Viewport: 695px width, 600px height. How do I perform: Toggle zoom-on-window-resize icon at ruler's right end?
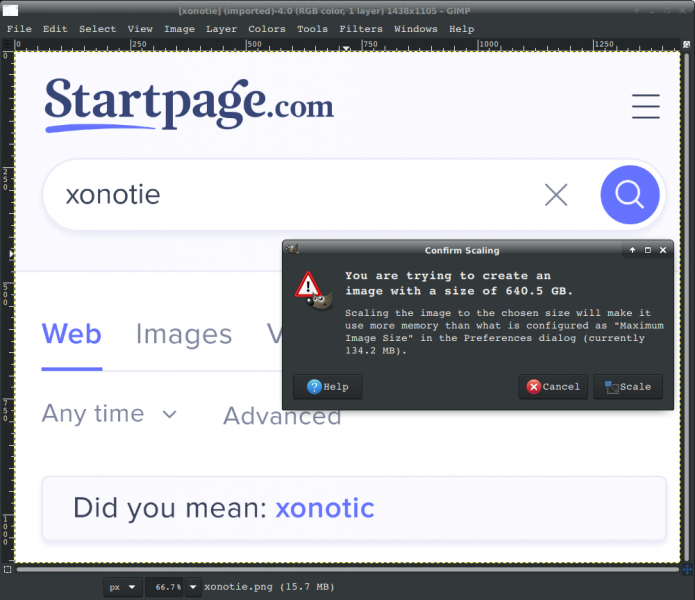pos(687,44)
